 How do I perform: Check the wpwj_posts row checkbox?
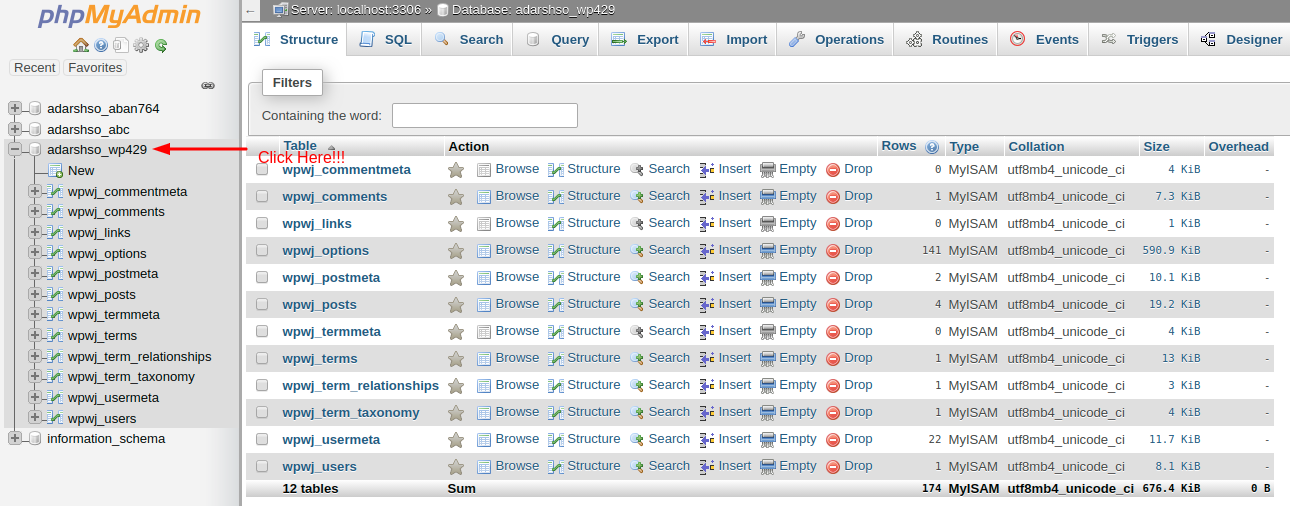tap(262, 305)
